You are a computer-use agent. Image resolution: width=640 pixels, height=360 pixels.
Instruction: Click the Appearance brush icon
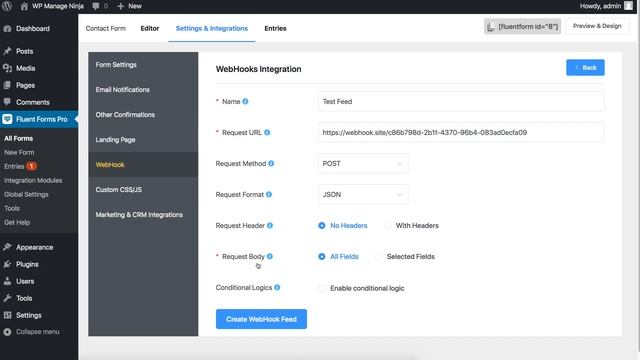click(7, 247)
